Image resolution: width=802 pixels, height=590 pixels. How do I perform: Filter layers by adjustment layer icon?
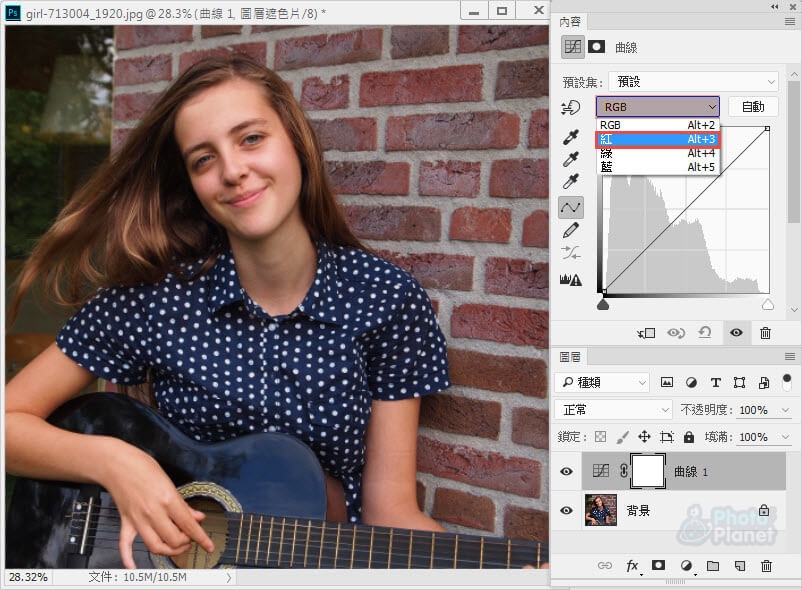[x=691, y=382]
